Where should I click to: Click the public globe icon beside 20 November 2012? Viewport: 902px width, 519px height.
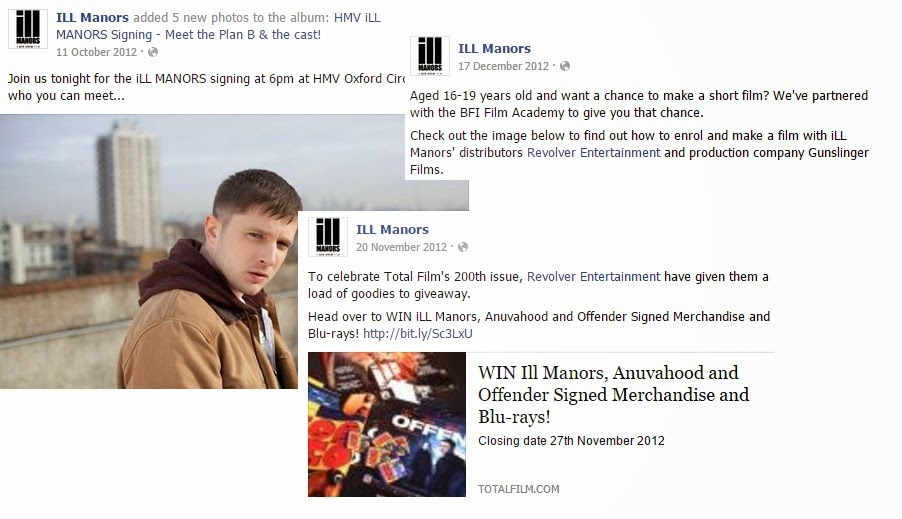coord(463,247)
